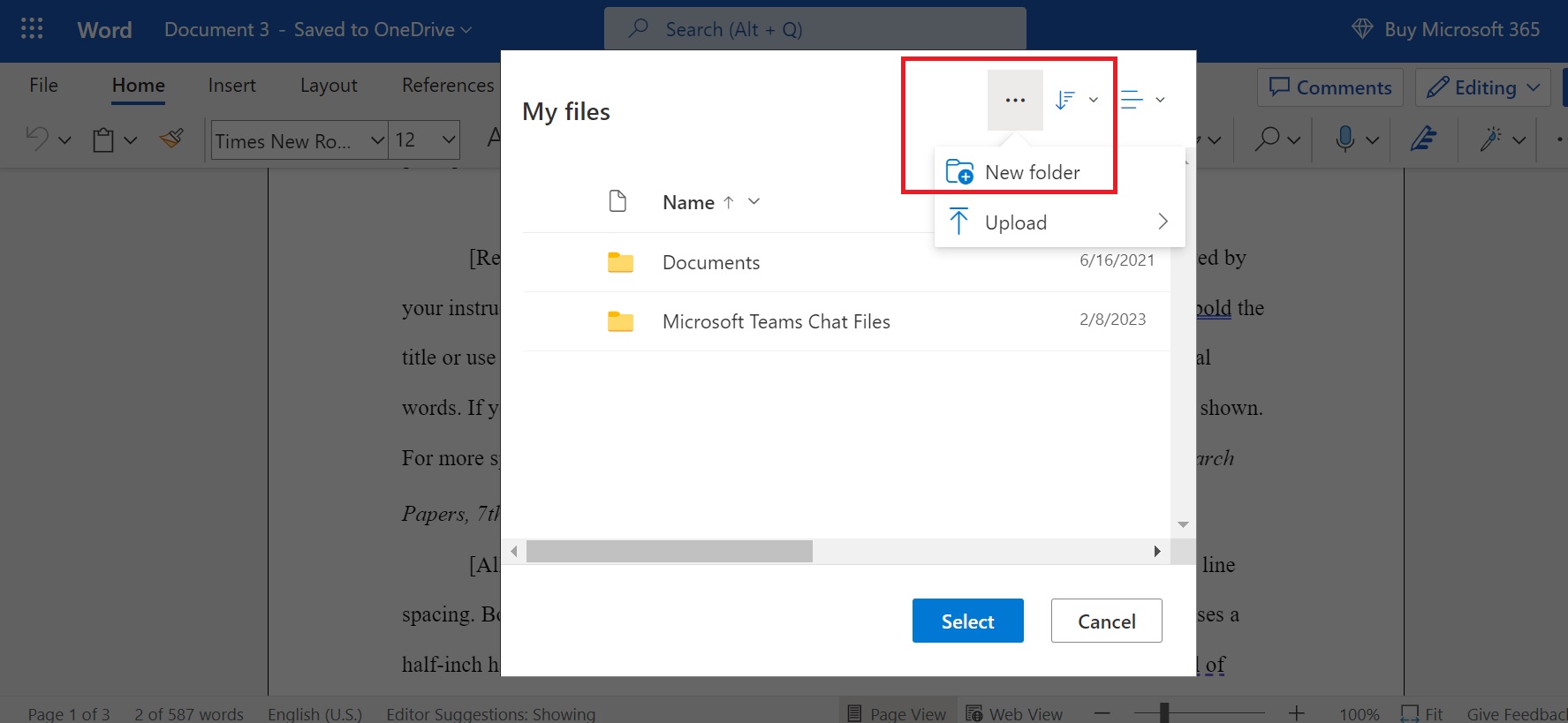Open the sort order dropdown in dialog

[1077, 100]
